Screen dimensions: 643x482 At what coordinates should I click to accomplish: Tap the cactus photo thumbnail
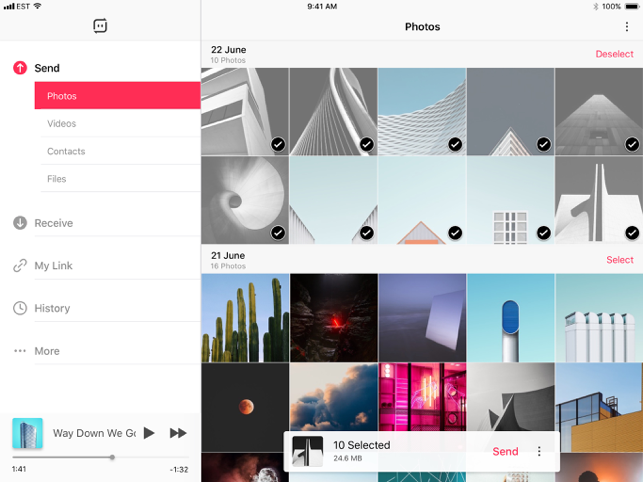tap(245, 318)
